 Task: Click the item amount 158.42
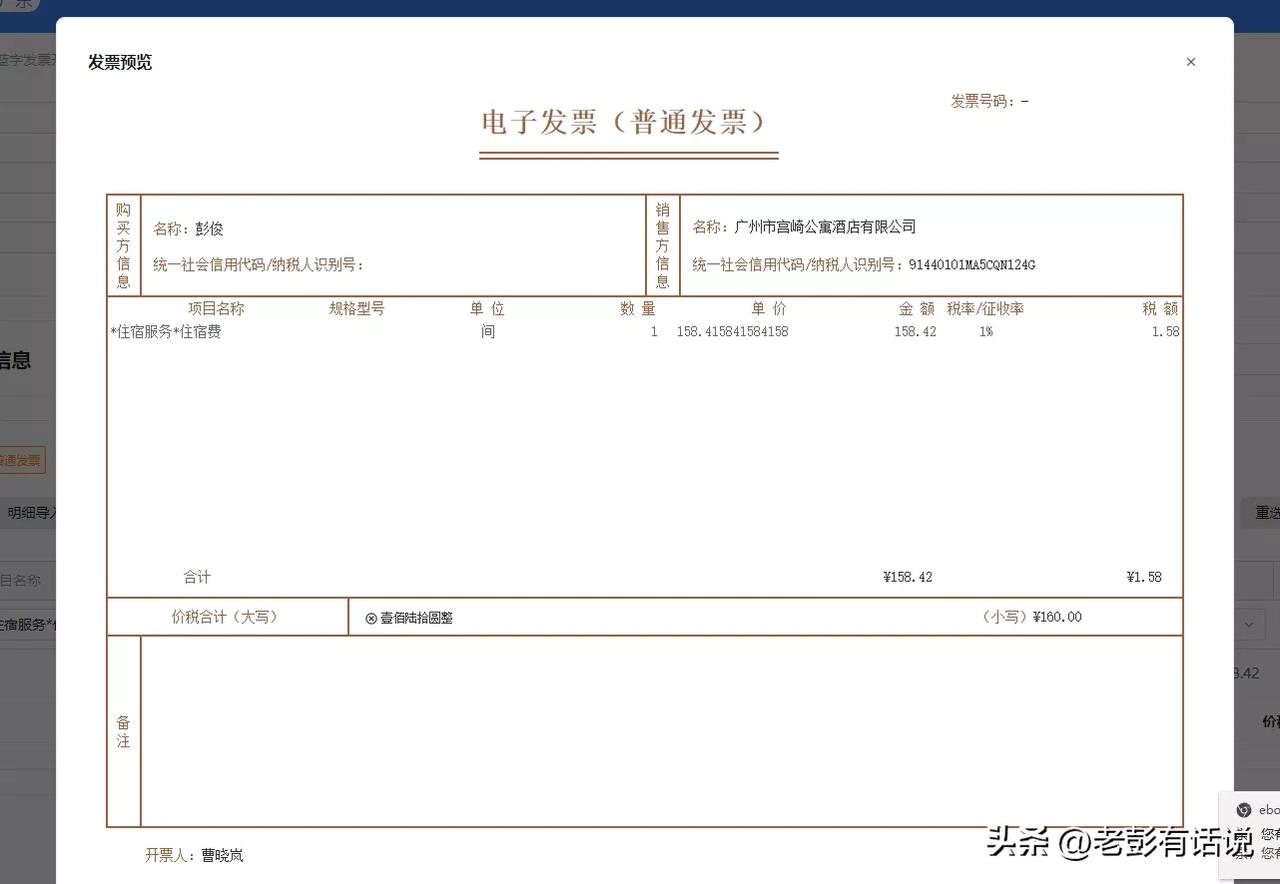pos(915,332)
